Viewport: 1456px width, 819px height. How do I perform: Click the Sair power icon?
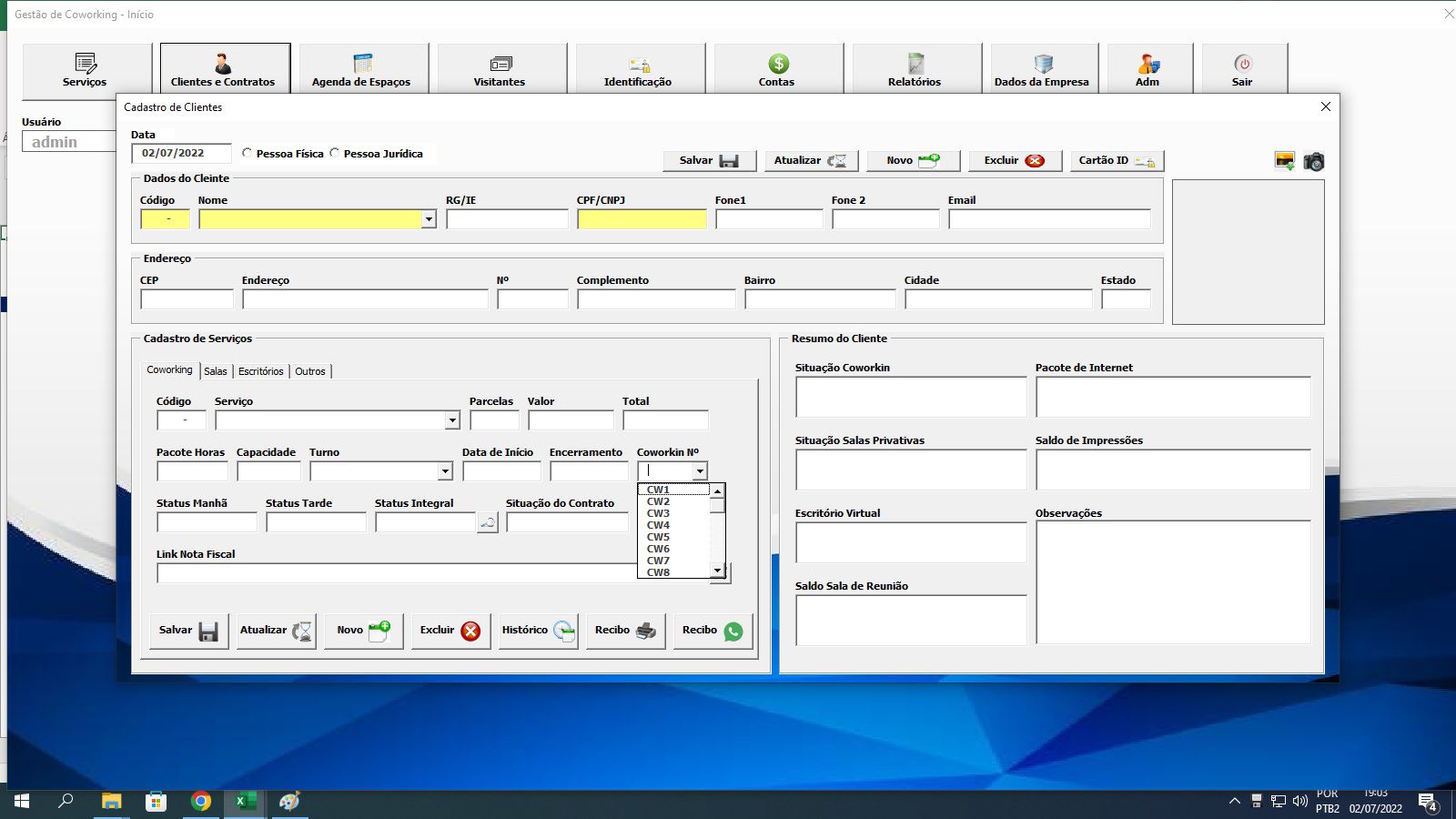click(1242, 64)
